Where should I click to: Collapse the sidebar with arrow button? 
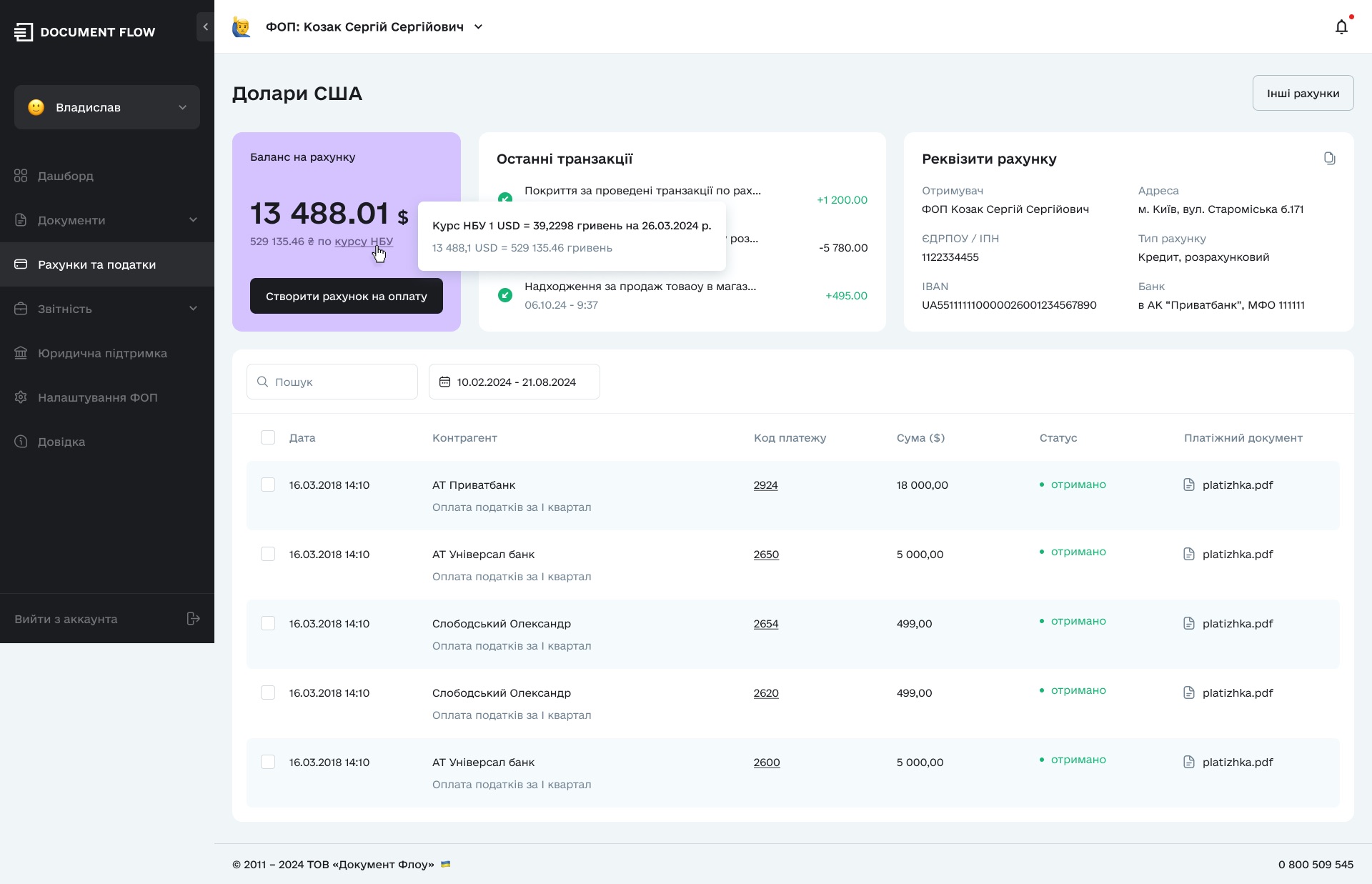tap(205, 27)
